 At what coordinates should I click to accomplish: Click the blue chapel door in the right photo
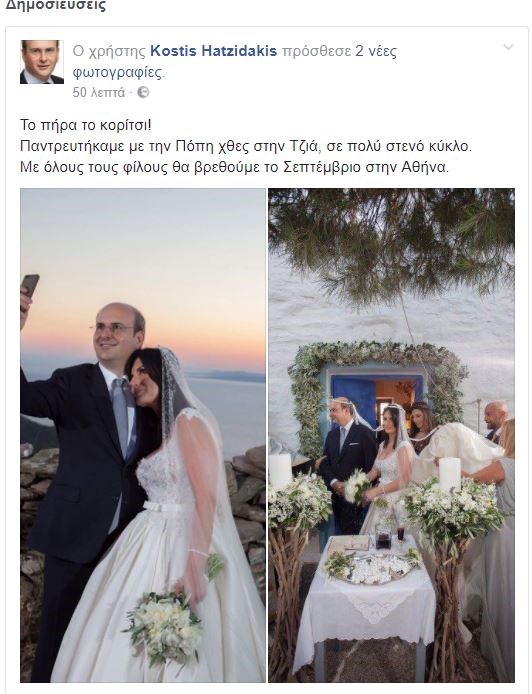click(x=354, y=396)
